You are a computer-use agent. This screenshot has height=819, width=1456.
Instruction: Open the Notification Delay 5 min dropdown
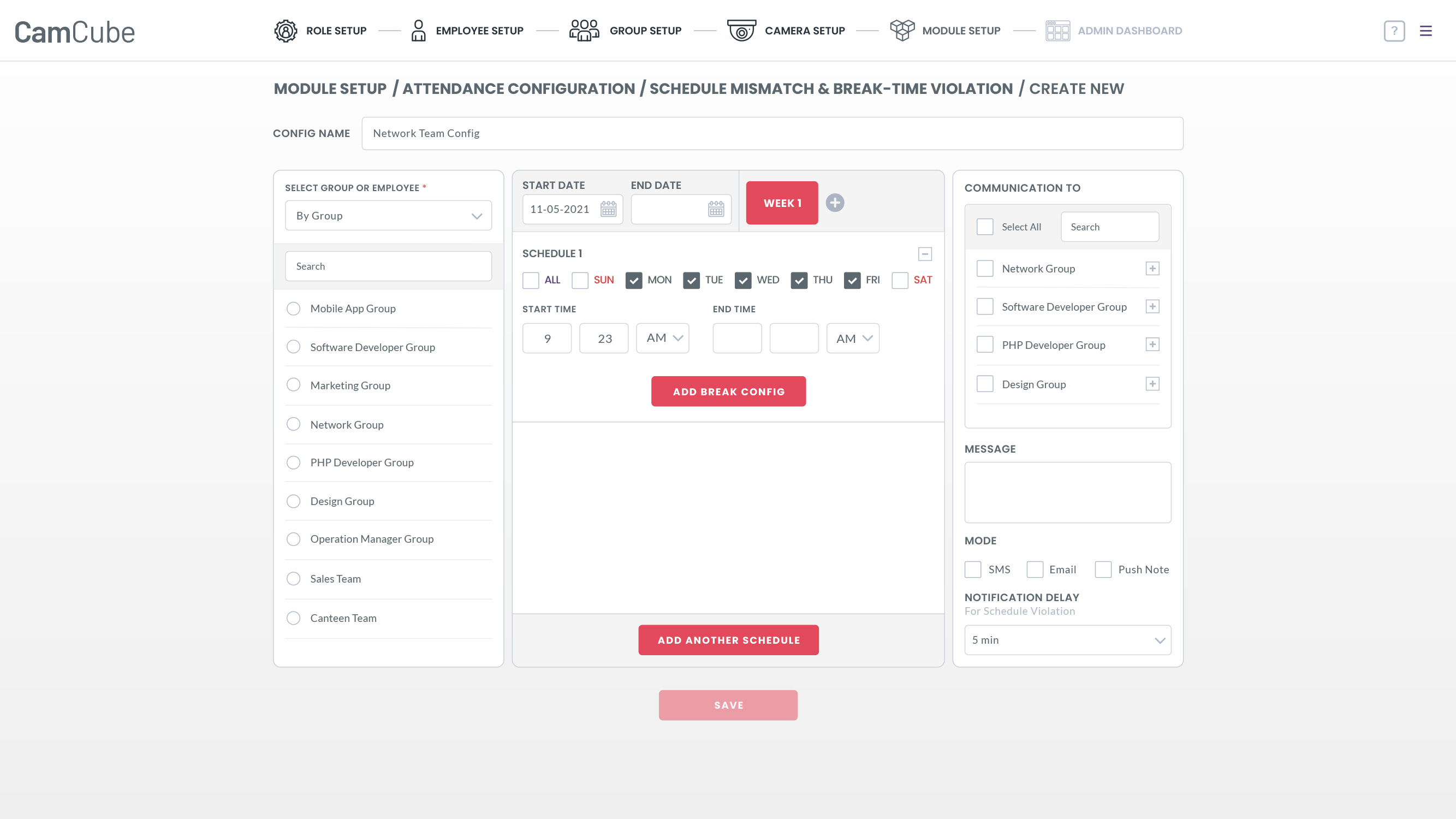pyautogui.click(x=1067, y=640)
